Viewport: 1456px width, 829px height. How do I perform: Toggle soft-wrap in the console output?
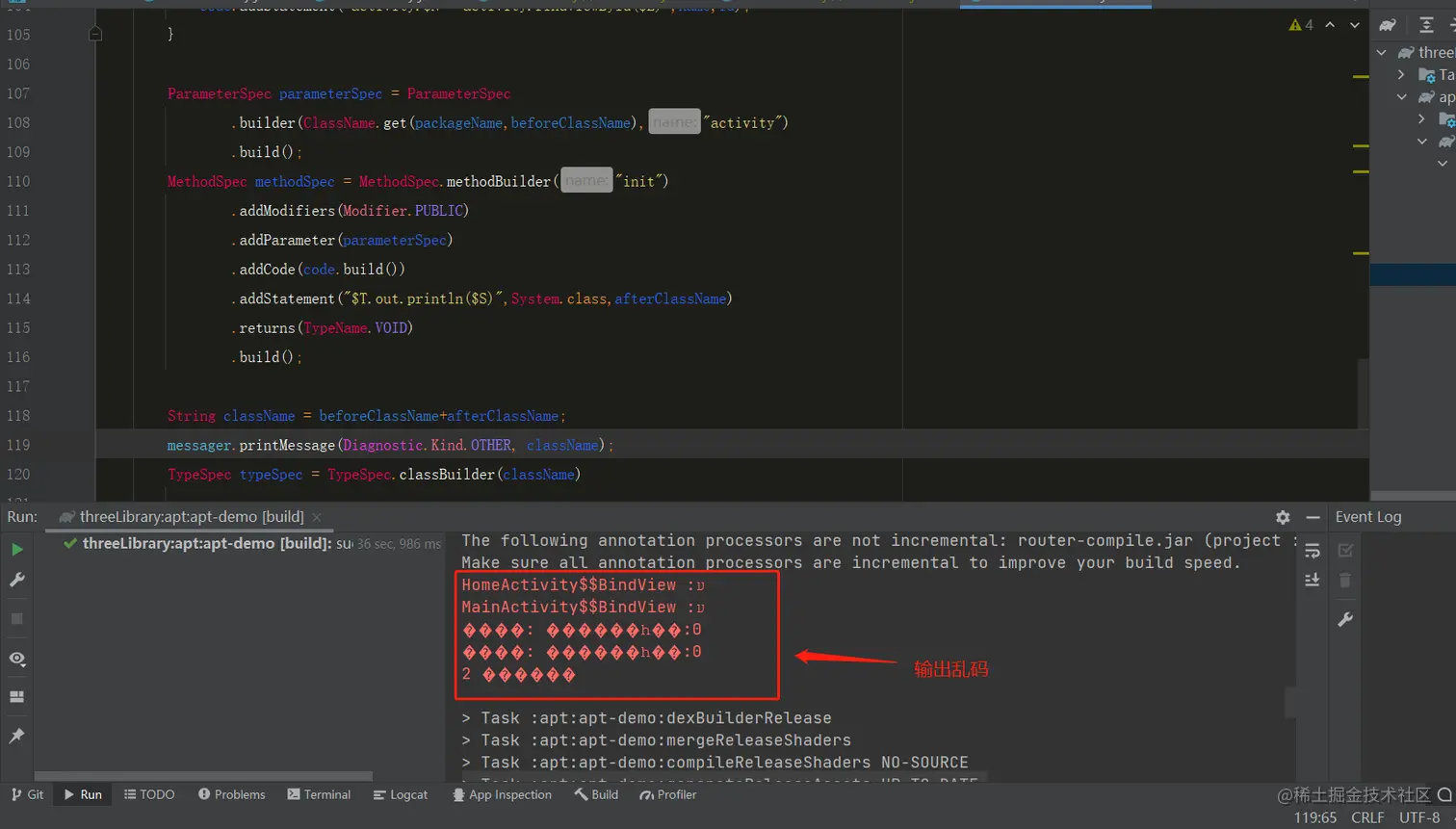point(1312,551)
